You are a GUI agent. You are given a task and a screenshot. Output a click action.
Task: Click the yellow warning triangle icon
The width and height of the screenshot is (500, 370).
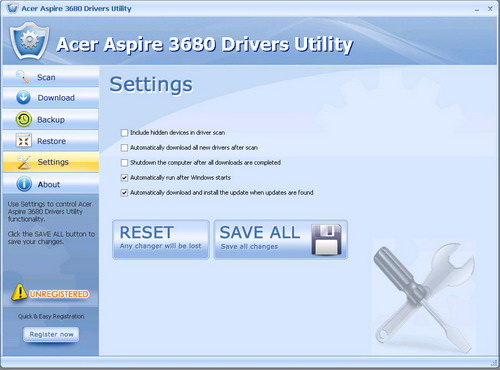click(19, 292)
